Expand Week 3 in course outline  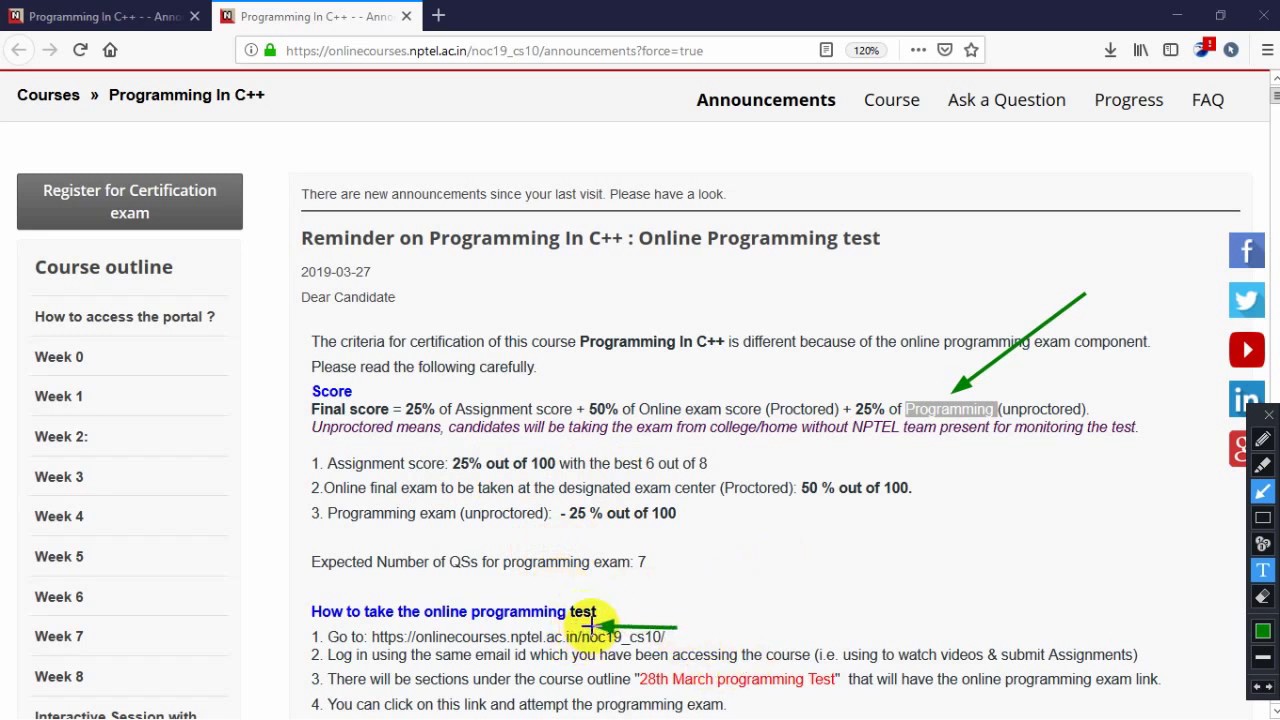59,477
